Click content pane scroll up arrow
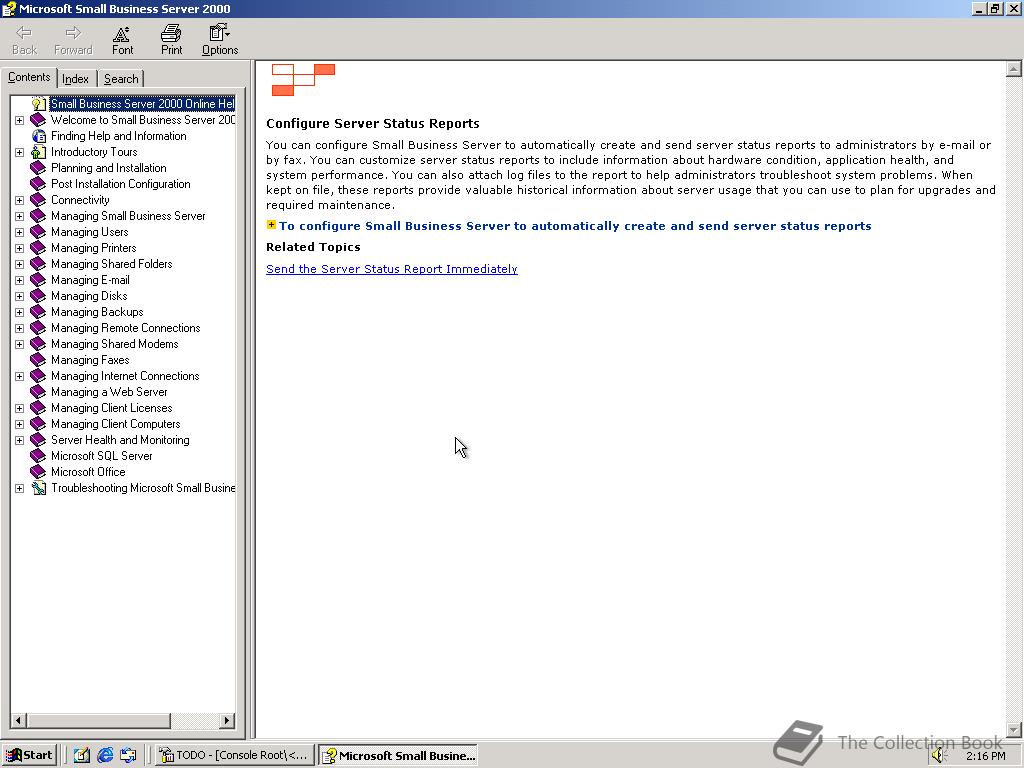The width and height of the screenshot is (1024, 768). (x=1014, y=69)
